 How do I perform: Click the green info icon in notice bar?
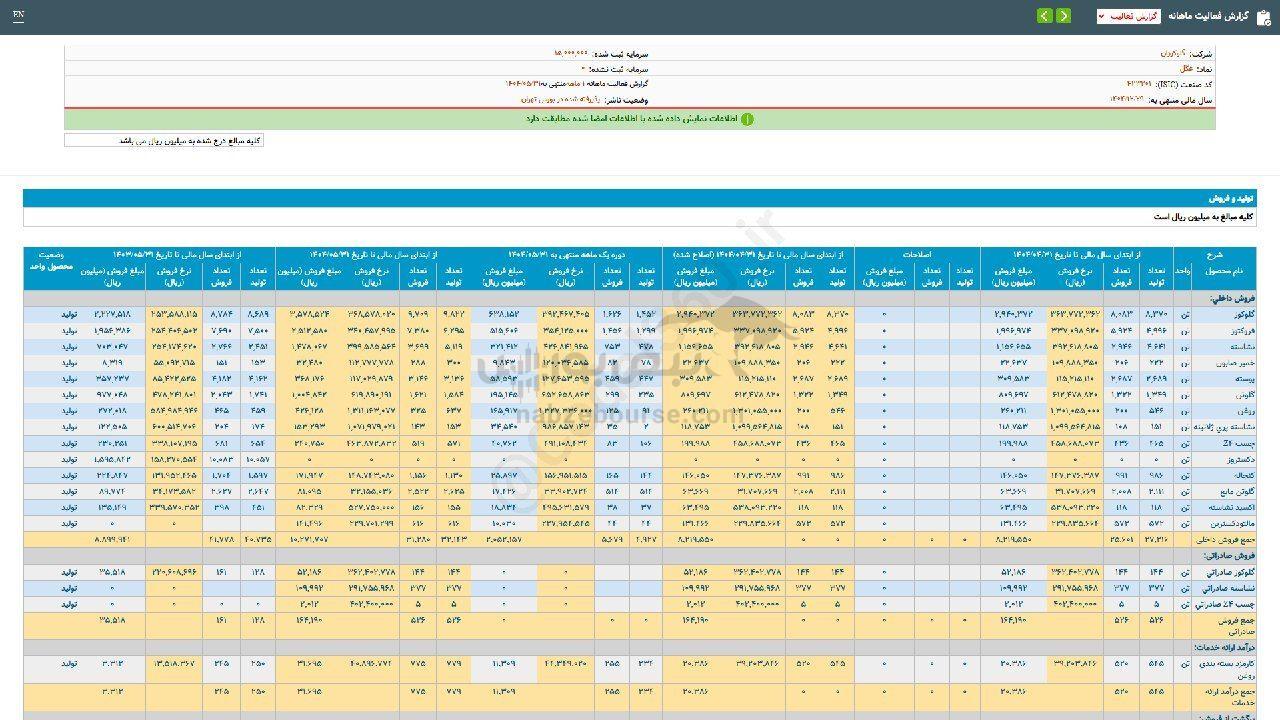[746, 119]
